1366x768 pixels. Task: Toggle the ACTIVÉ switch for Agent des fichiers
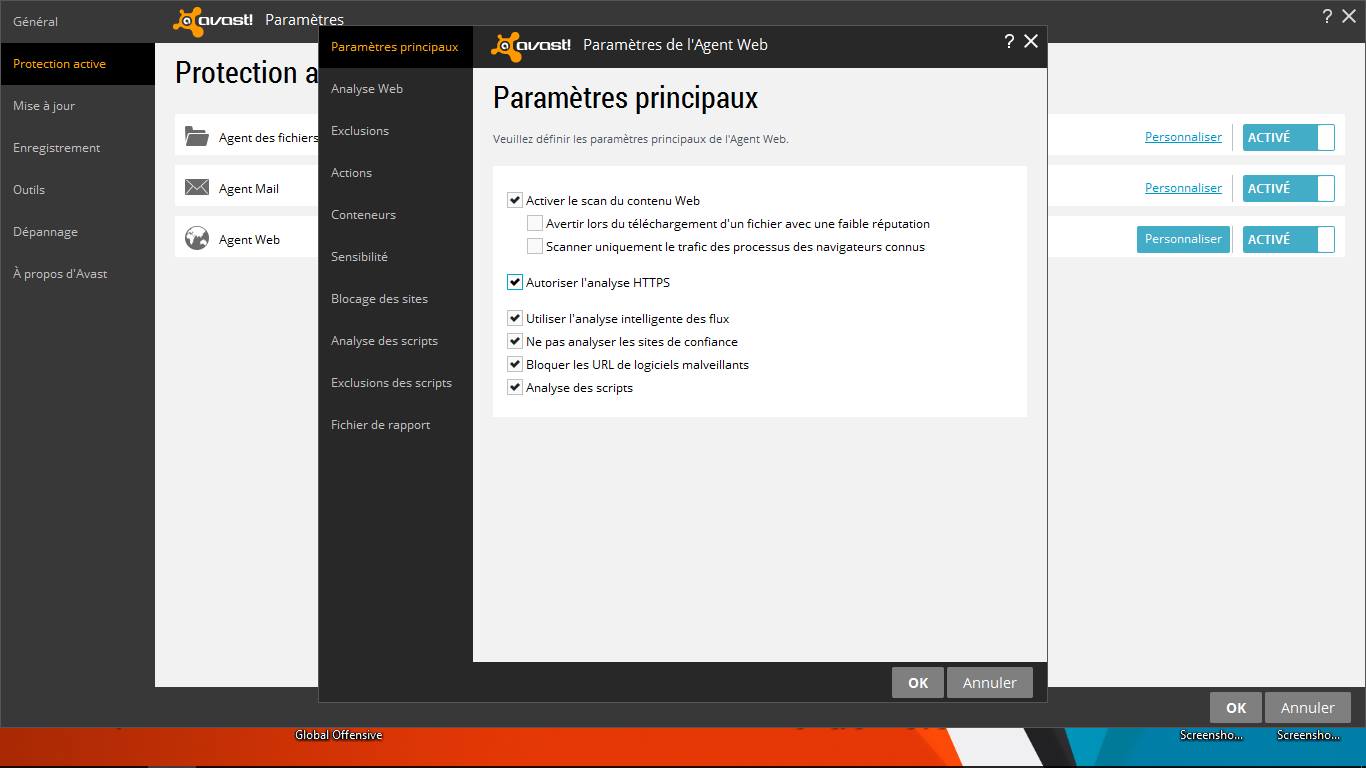[x=1288, y=137]
